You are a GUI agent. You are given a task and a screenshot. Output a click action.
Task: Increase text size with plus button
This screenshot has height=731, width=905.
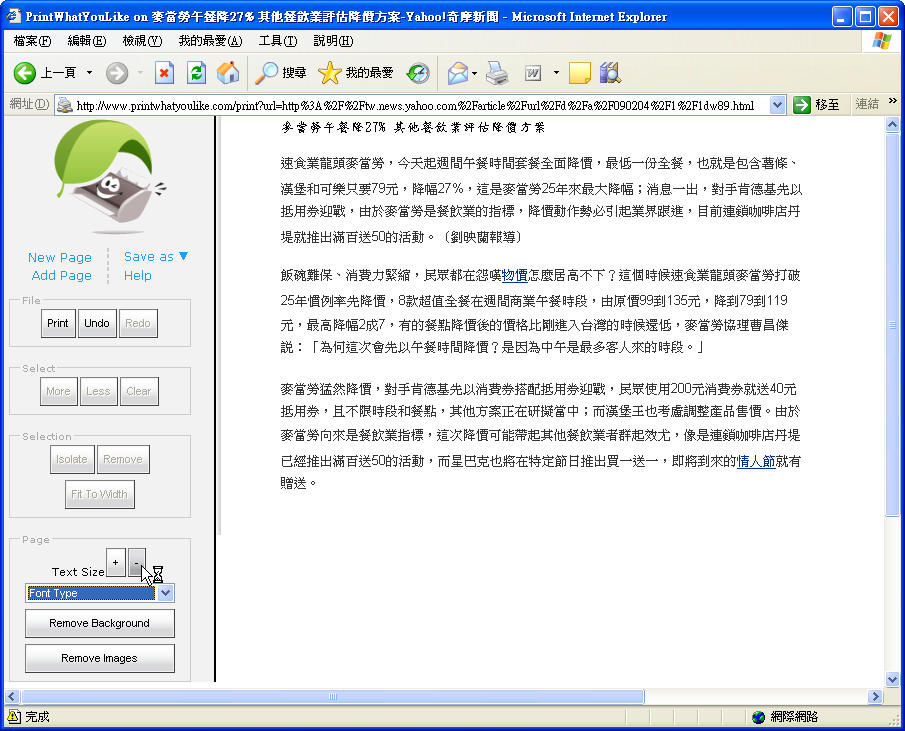click(x=115, y=563)
